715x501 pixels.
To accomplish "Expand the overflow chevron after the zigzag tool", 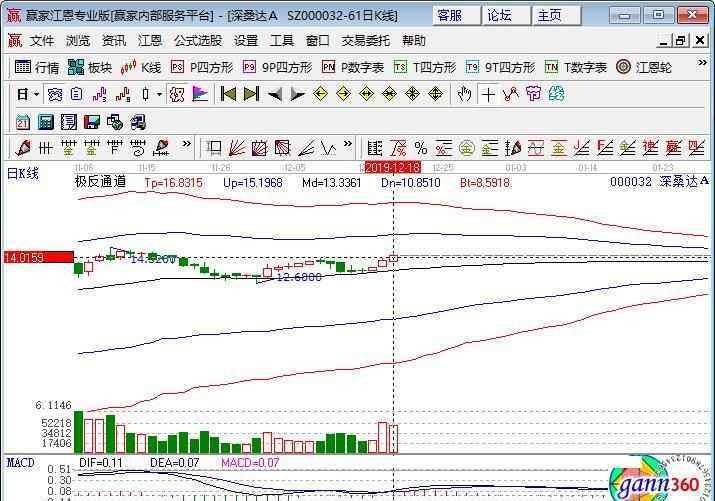I will (347, 144).
